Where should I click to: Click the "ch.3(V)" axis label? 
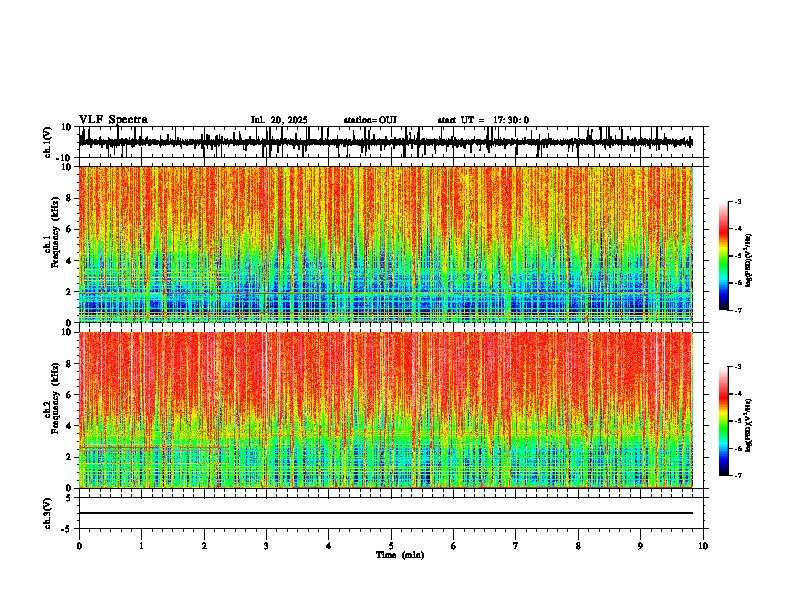[x=48, y=513]
